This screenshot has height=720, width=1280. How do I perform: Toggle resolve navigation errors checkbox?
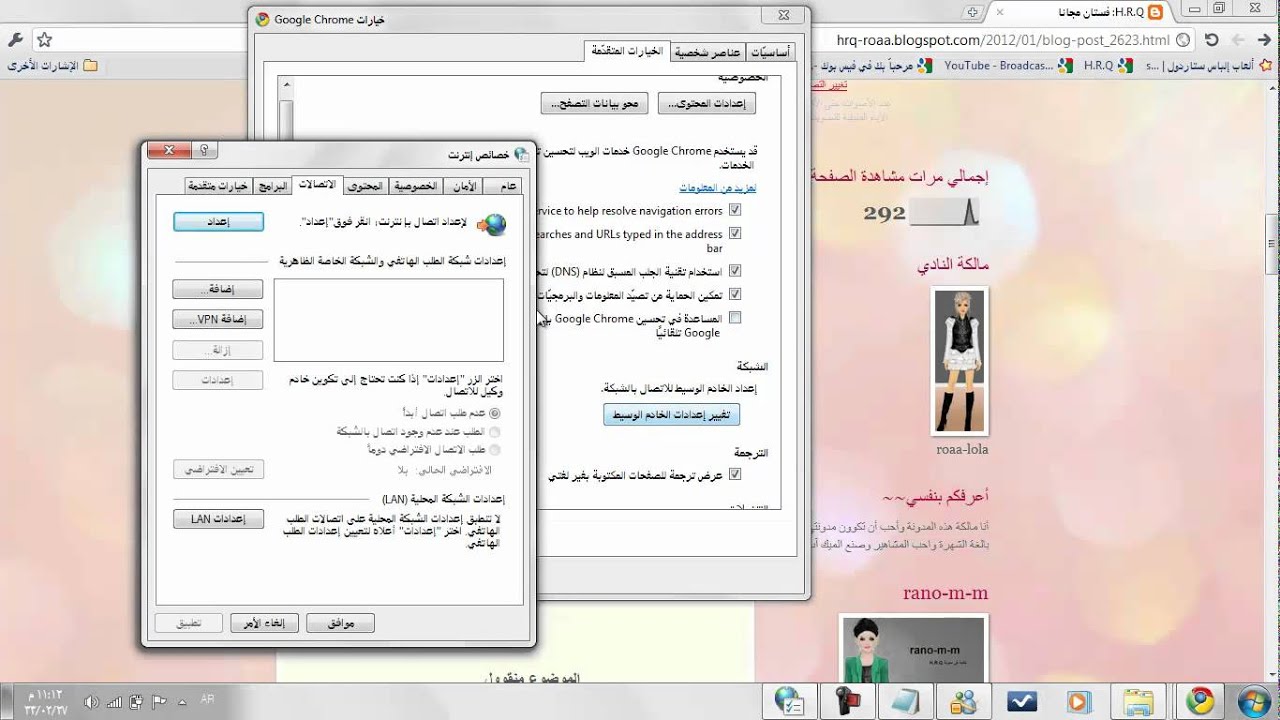click(735, 211)
